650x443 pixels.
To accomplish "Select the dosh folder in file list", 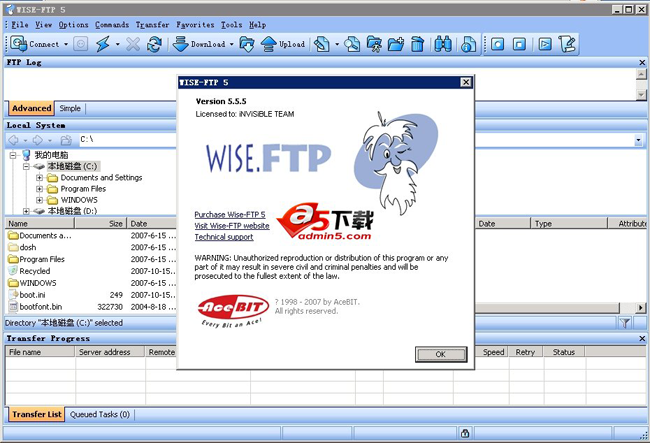I will [28, 247].
